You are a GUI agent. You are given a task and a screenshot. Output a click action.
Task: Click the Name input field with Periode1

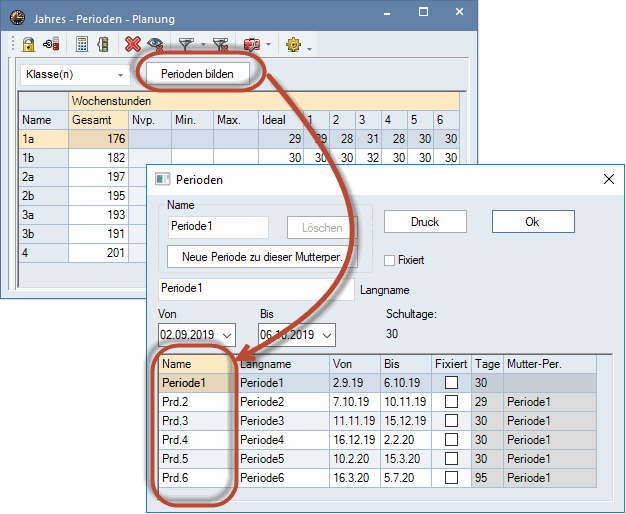218,227
